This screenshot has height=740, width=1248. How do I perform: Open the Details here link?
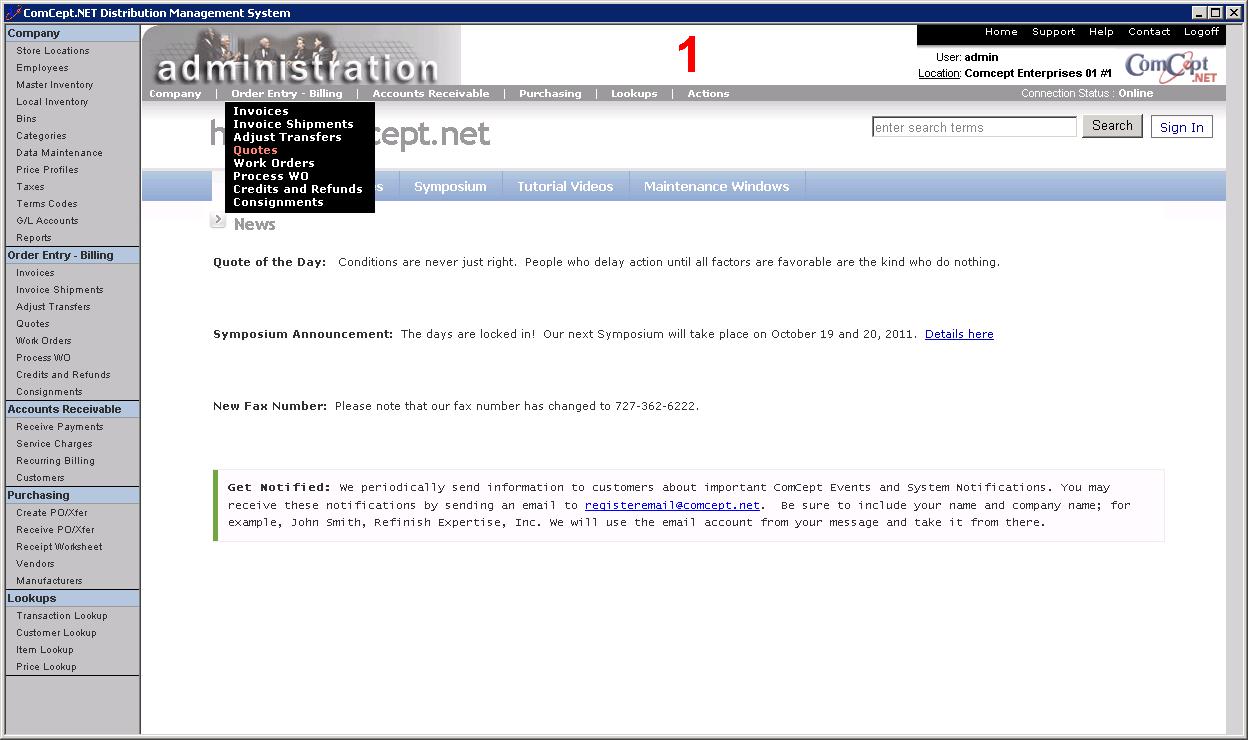tap(958, 334)
